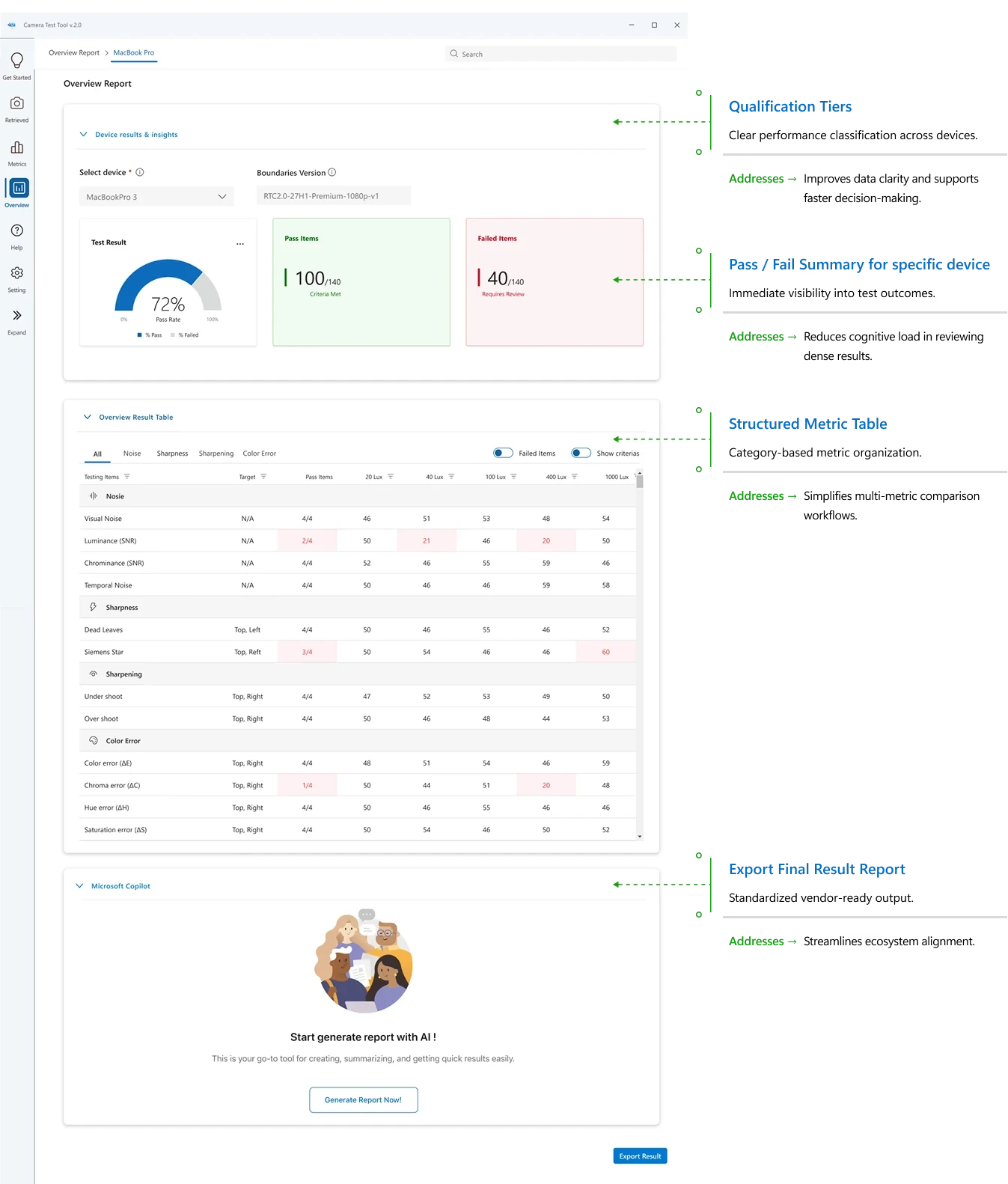Open the Retrieved camera icon in sidebar
Viewport: 1008px width, 1184px height.
[16, 103]
